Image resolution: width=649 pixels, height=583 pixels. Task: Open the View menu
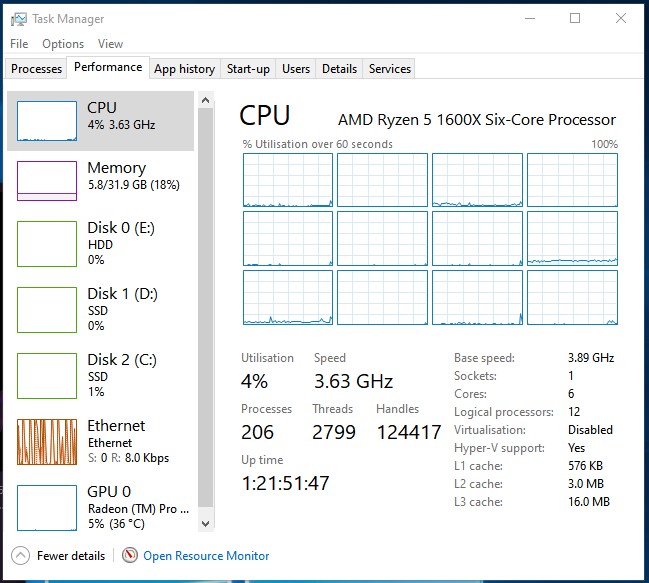point(110,44)
